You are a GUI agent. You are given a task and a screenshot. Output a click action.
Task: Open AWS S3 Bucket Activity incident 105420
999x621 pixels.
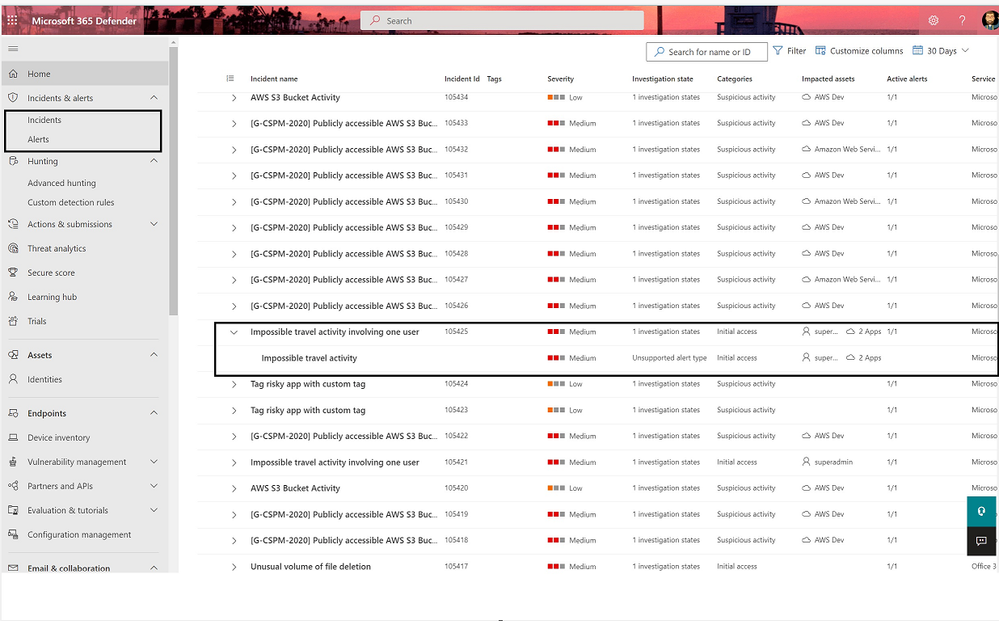[x=295, y=488]
